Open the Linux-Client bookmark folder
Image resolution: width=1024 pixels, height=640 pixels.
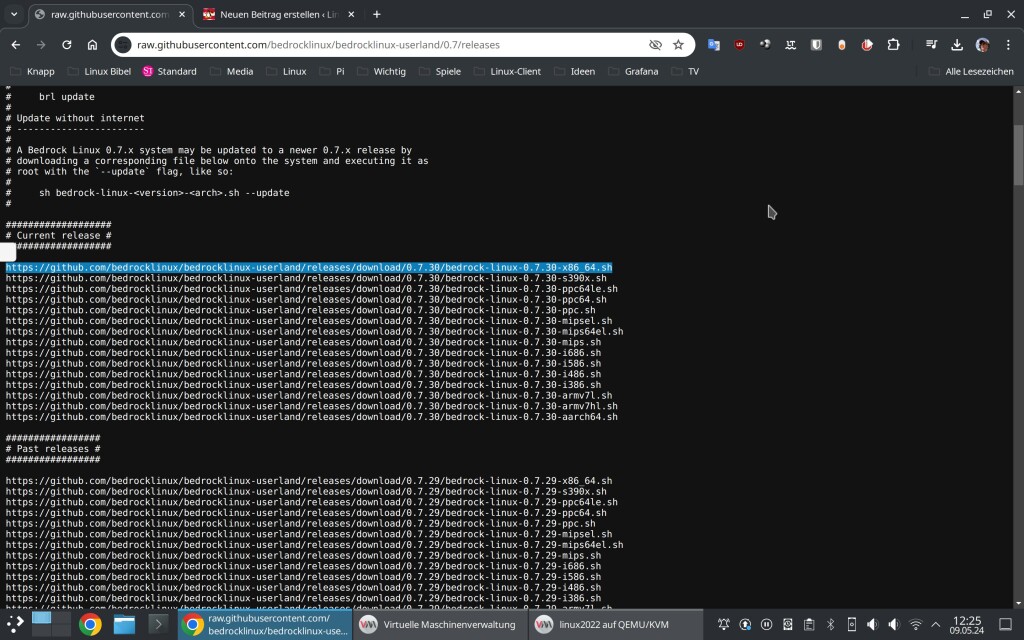point(507,71)
